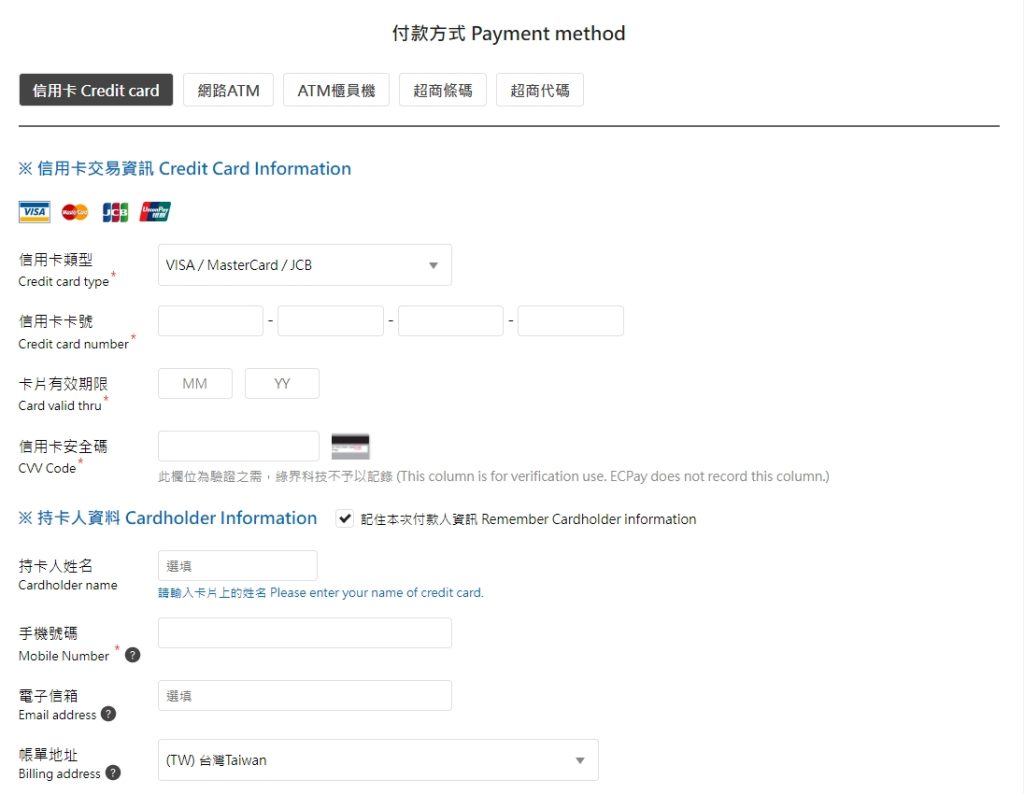Select the UnionPay card brand icon
This screenshot has width=1024, height=794.
tap(154, 211)
